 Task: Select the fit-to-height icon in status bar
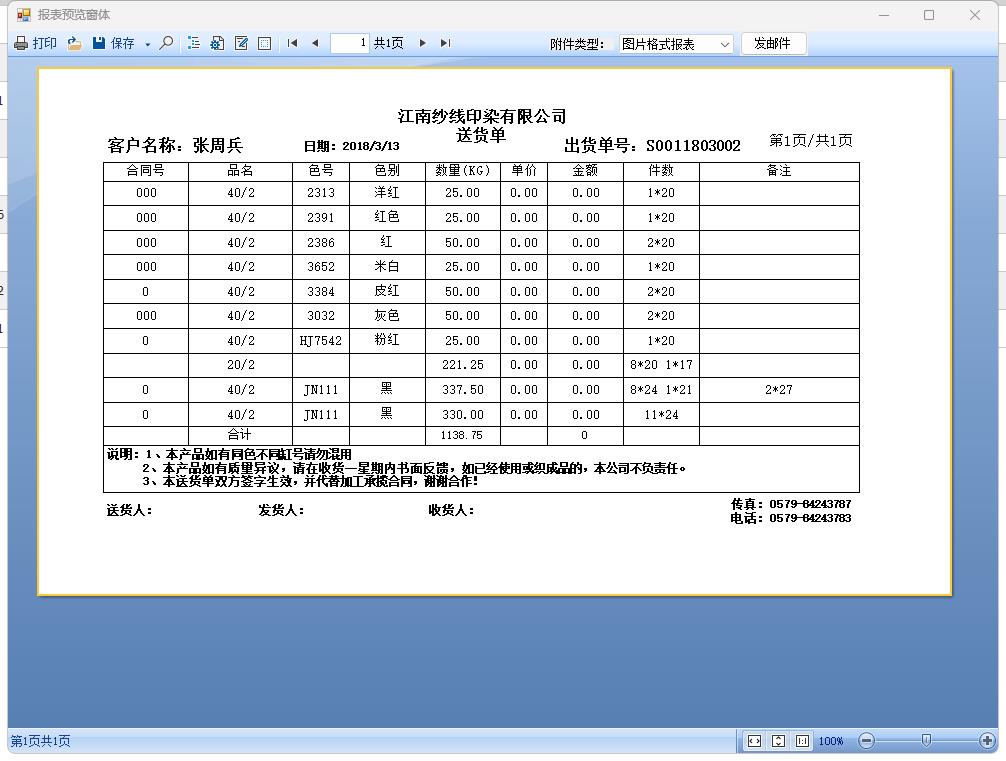tap(778, 740)
